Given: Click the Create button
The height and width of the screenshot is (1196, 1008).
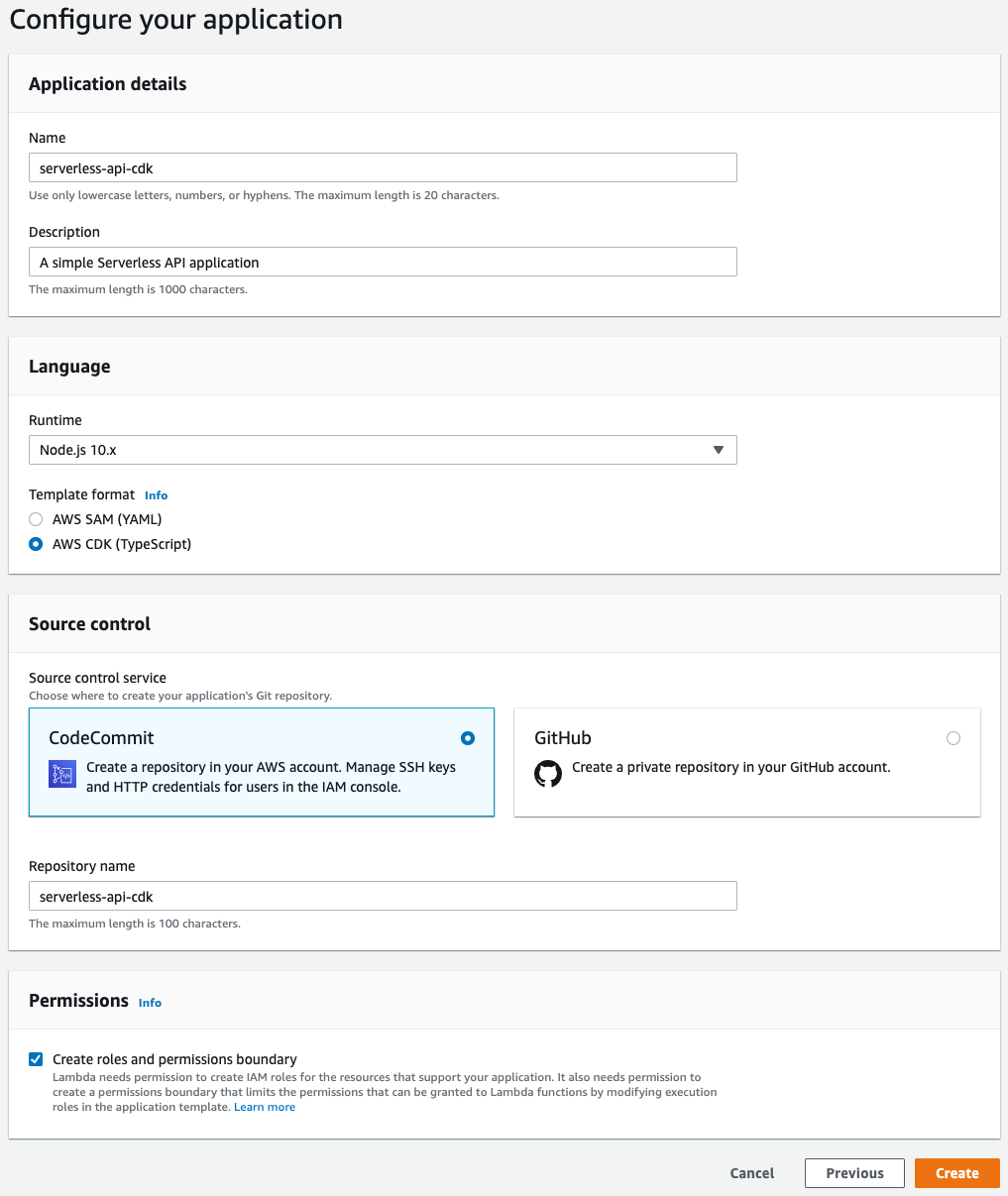Looking at the screenshot, I should (x=955, y=1172).
